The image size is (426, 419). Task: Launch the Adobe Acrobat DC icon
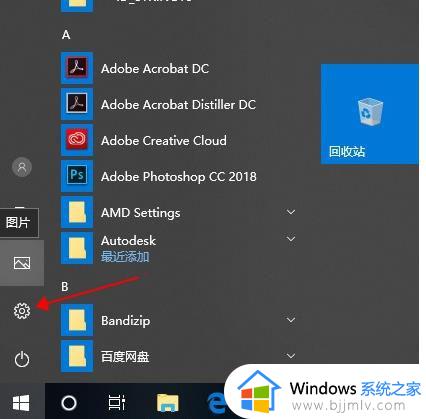77,68
